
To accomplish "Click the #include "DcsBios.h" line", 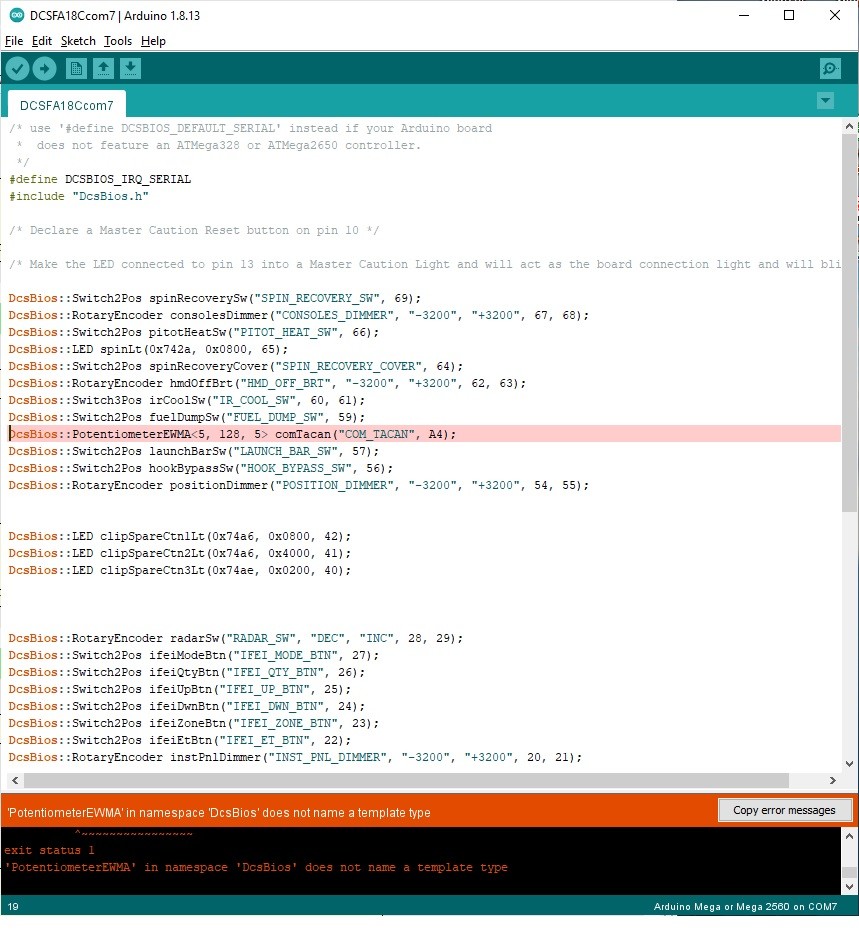I will (79, 196).
